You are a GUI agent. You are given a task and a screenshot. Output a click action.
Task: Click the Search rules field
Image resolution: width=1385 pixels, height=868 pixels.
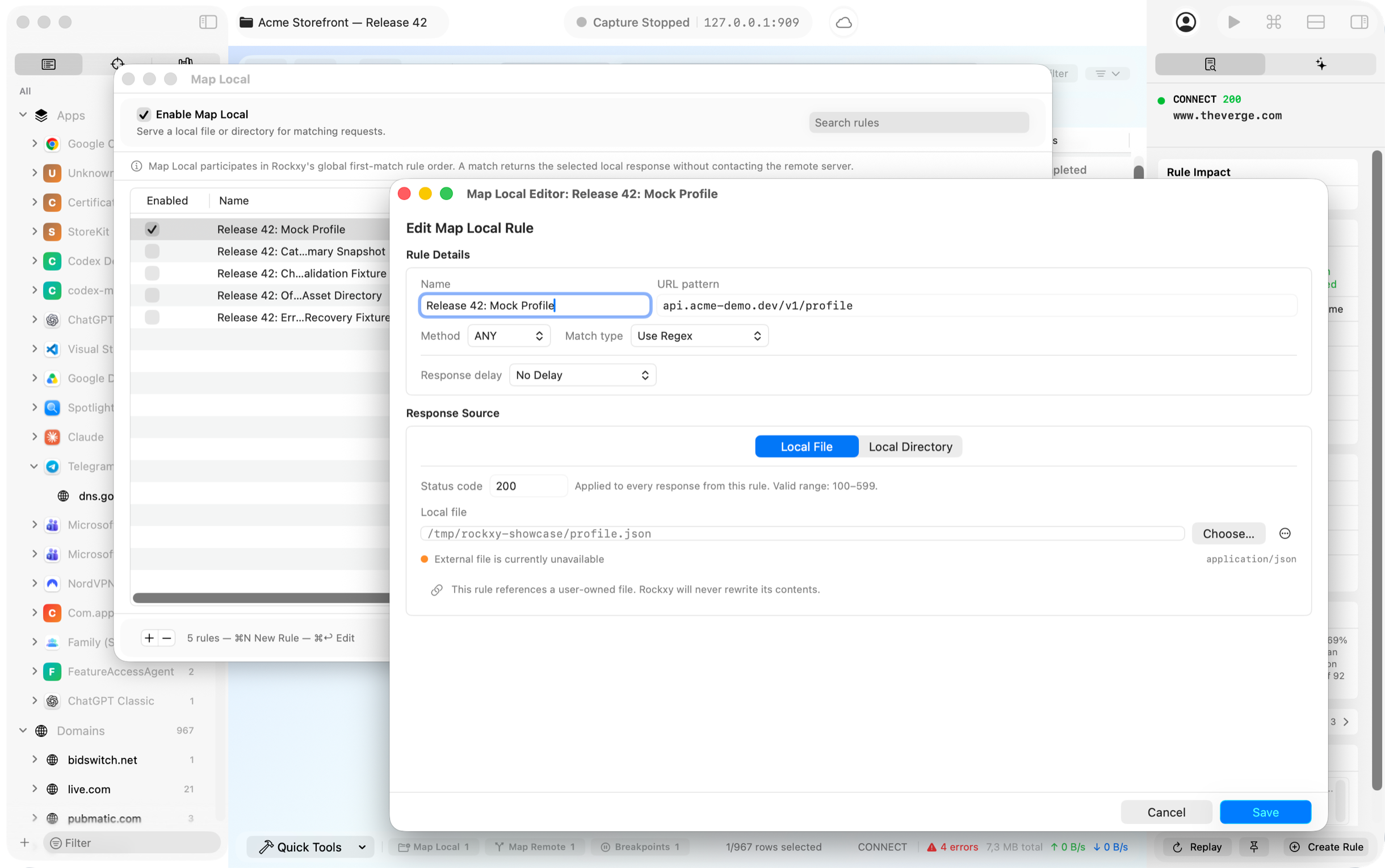click(x=918, y=122)
